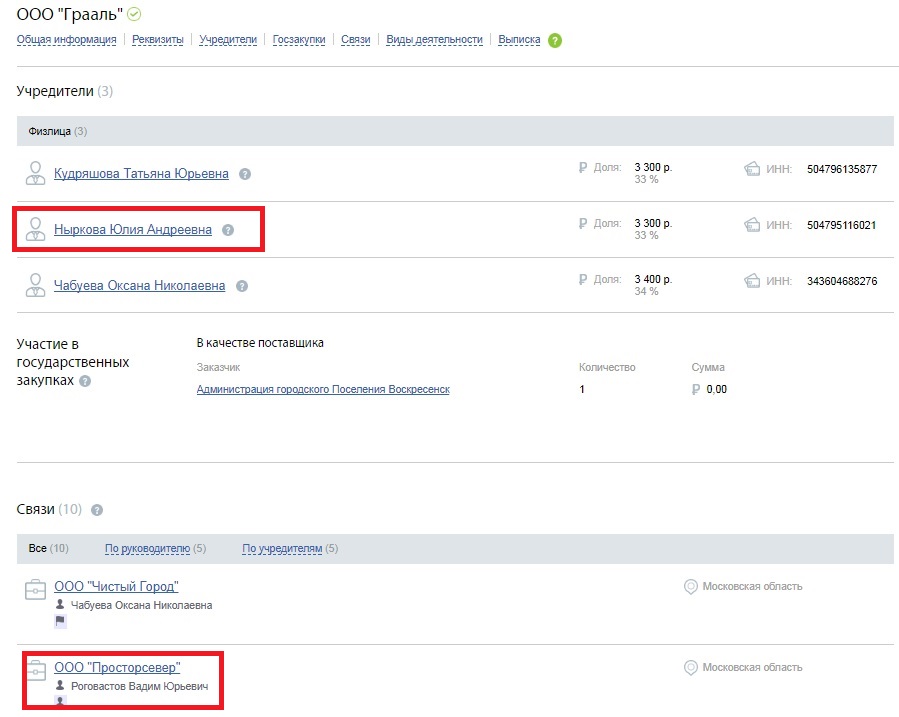The image size is (899, 717).
Task: Click person icon next to Кудряшова Татьяна Юрьевна
Action: click(35, 173)
